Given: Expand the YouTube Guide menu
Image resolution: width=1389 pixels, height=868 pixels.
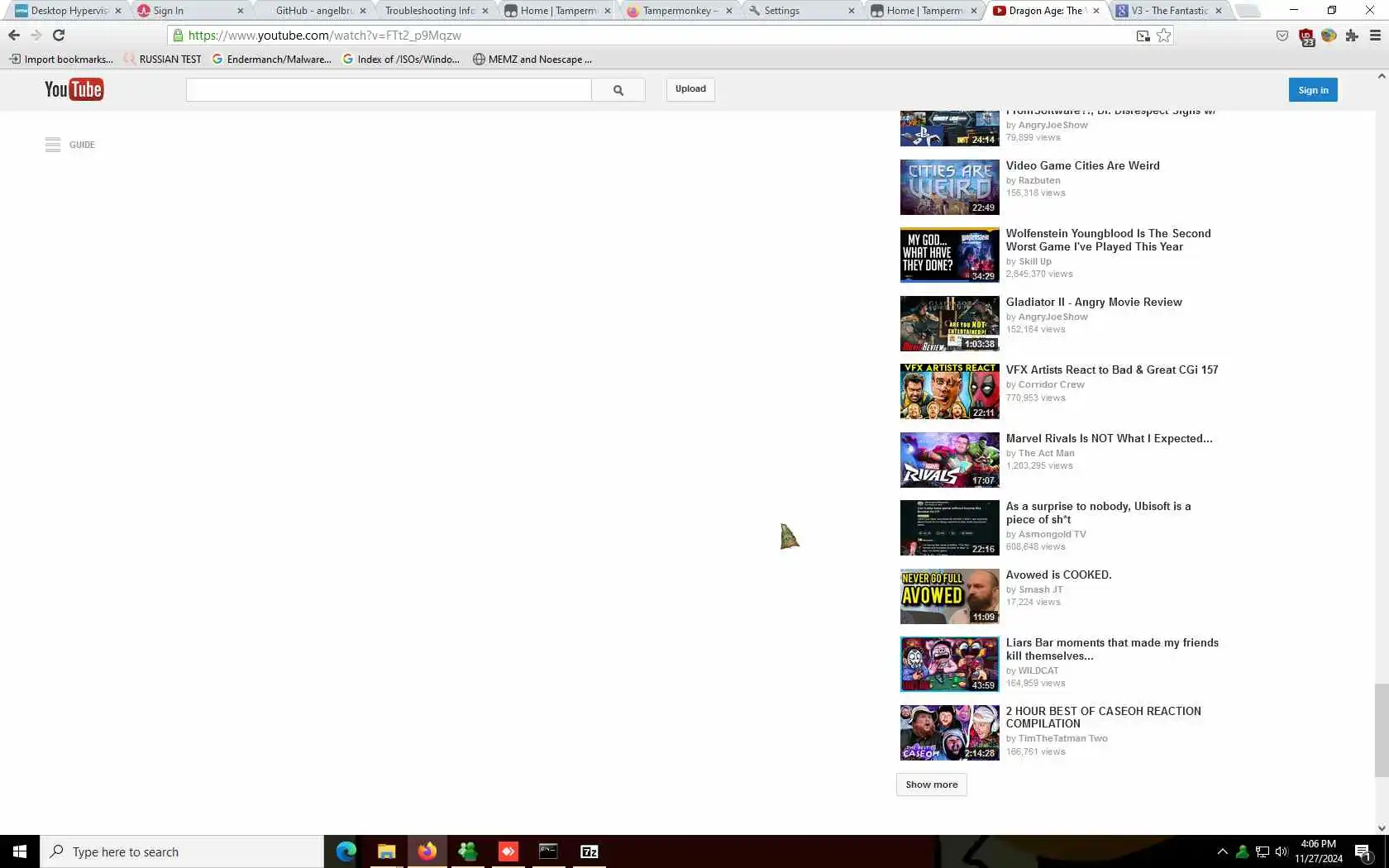Looking at the screenshot, I should 70,145.
